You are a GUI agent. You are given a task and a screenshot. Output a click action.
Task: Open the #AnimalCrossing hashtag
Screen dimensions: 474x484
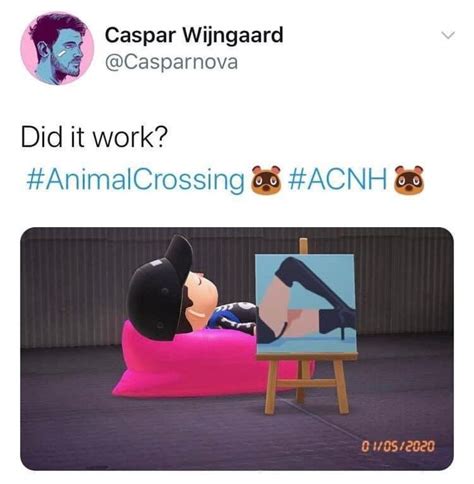coord(135,180)
